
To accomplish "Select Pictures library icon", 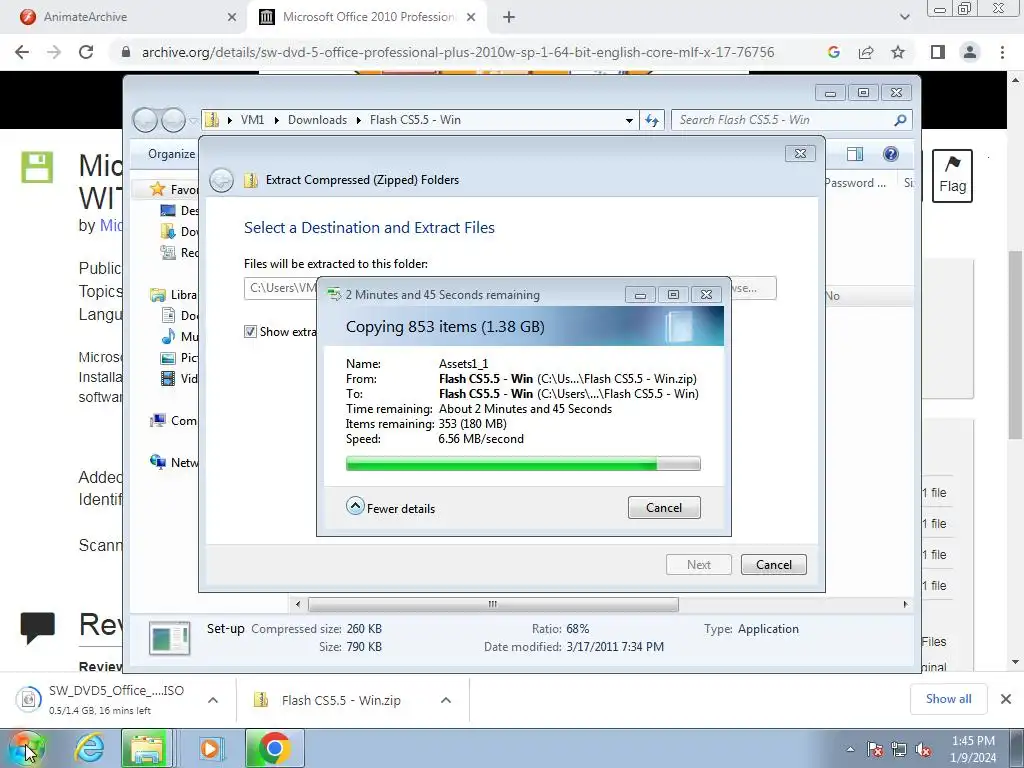I will tap(168, 358).
